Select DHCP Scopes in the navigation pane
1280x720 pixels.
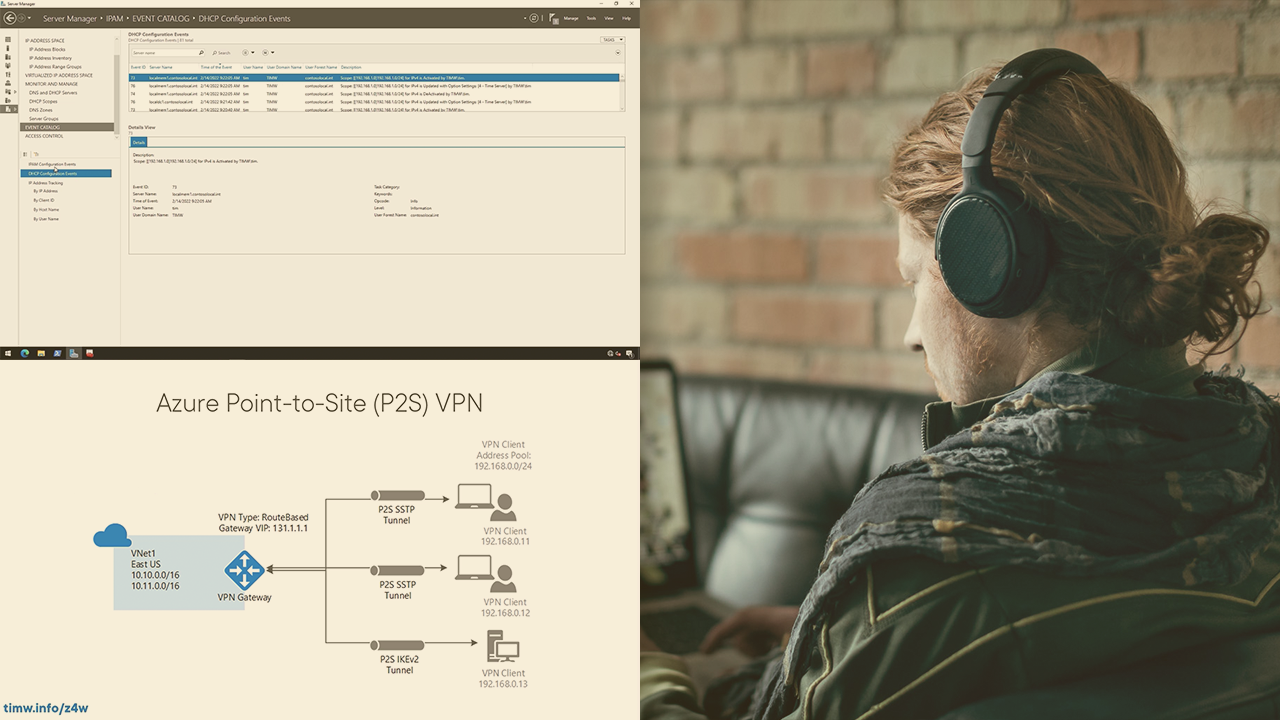tap(43, 101)
